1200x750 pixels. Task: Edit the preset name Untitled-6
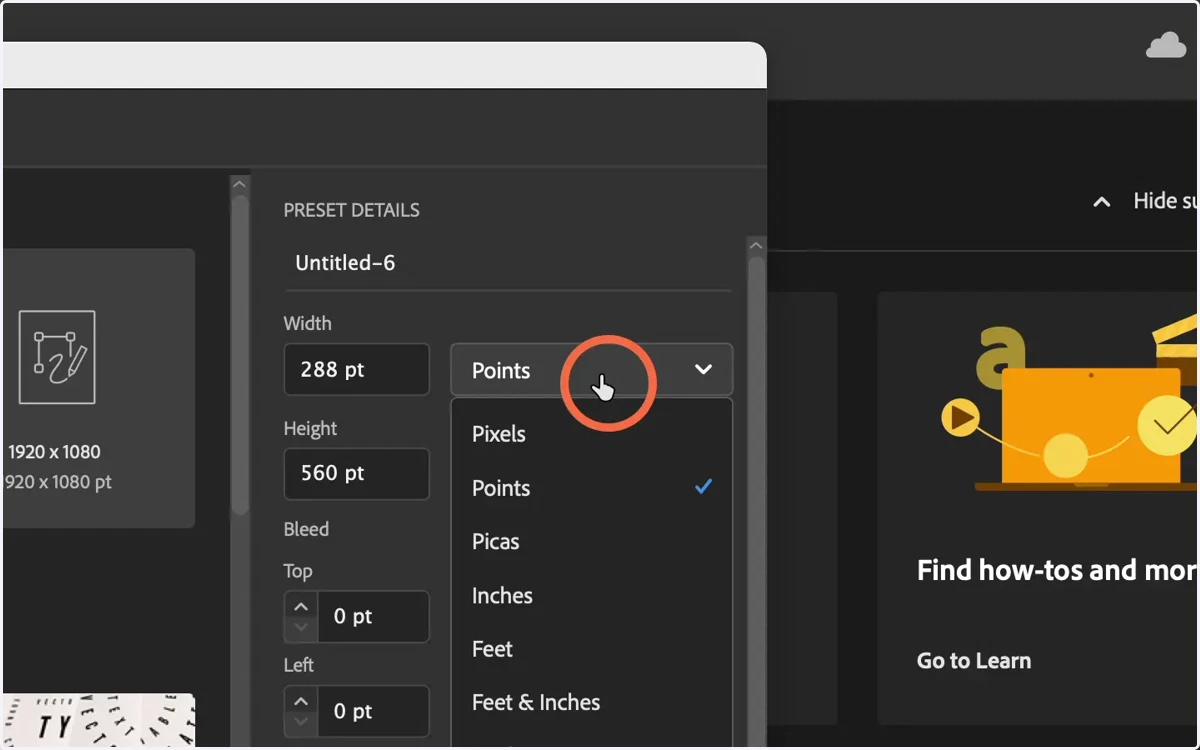[508, 264]
